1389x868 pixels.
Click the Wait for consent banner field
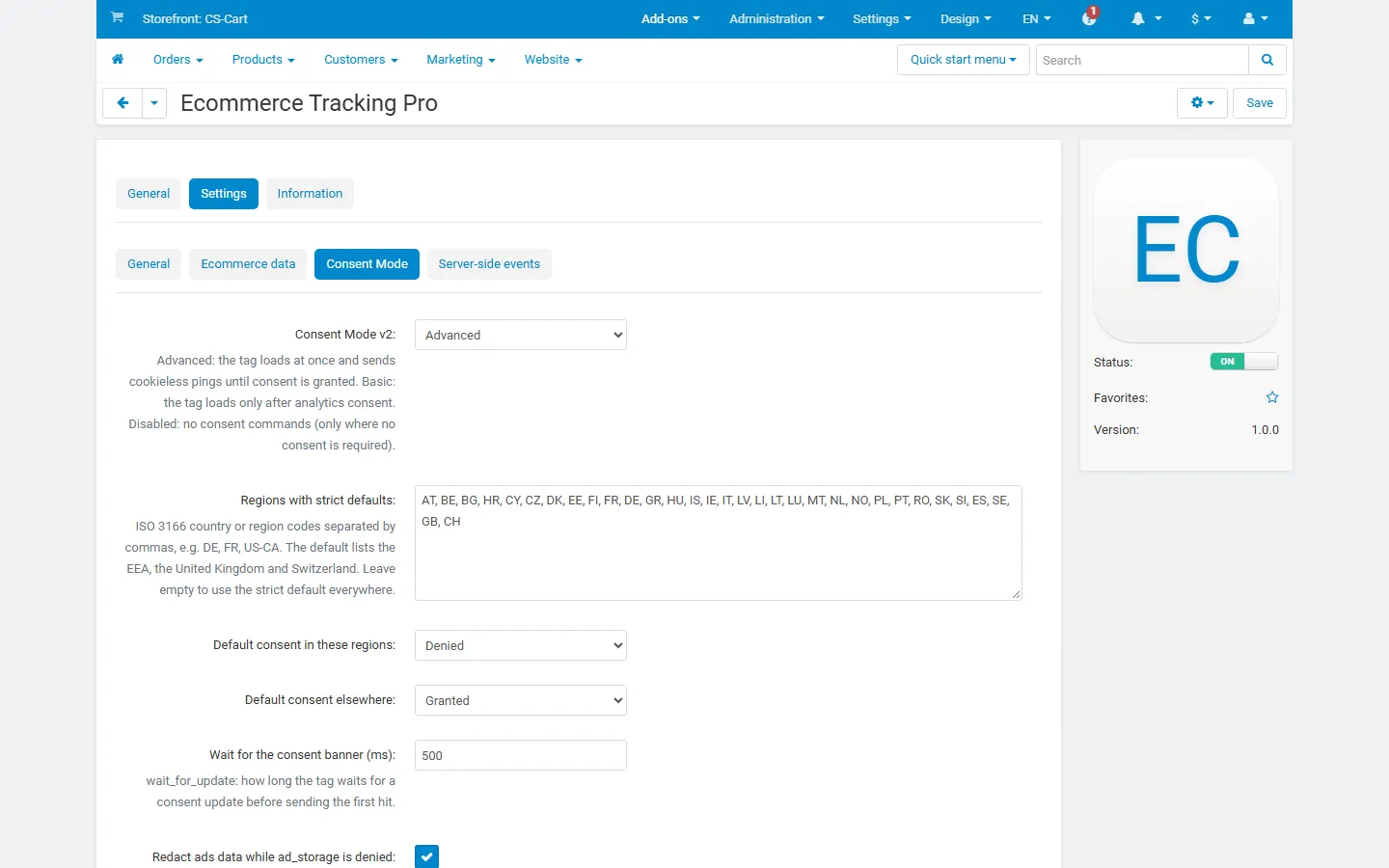tap(521, 755)
